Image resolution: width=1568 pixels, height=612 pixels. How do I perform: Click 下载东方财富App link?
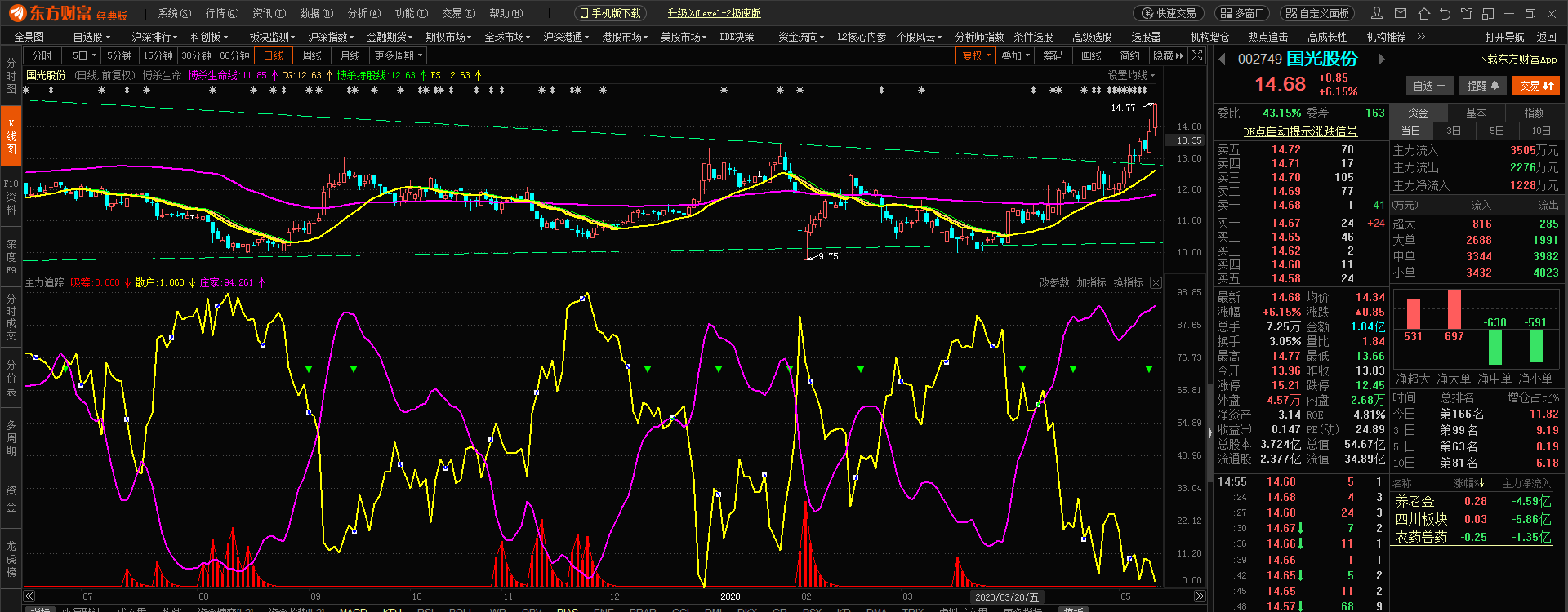[x=1517, y=59]
